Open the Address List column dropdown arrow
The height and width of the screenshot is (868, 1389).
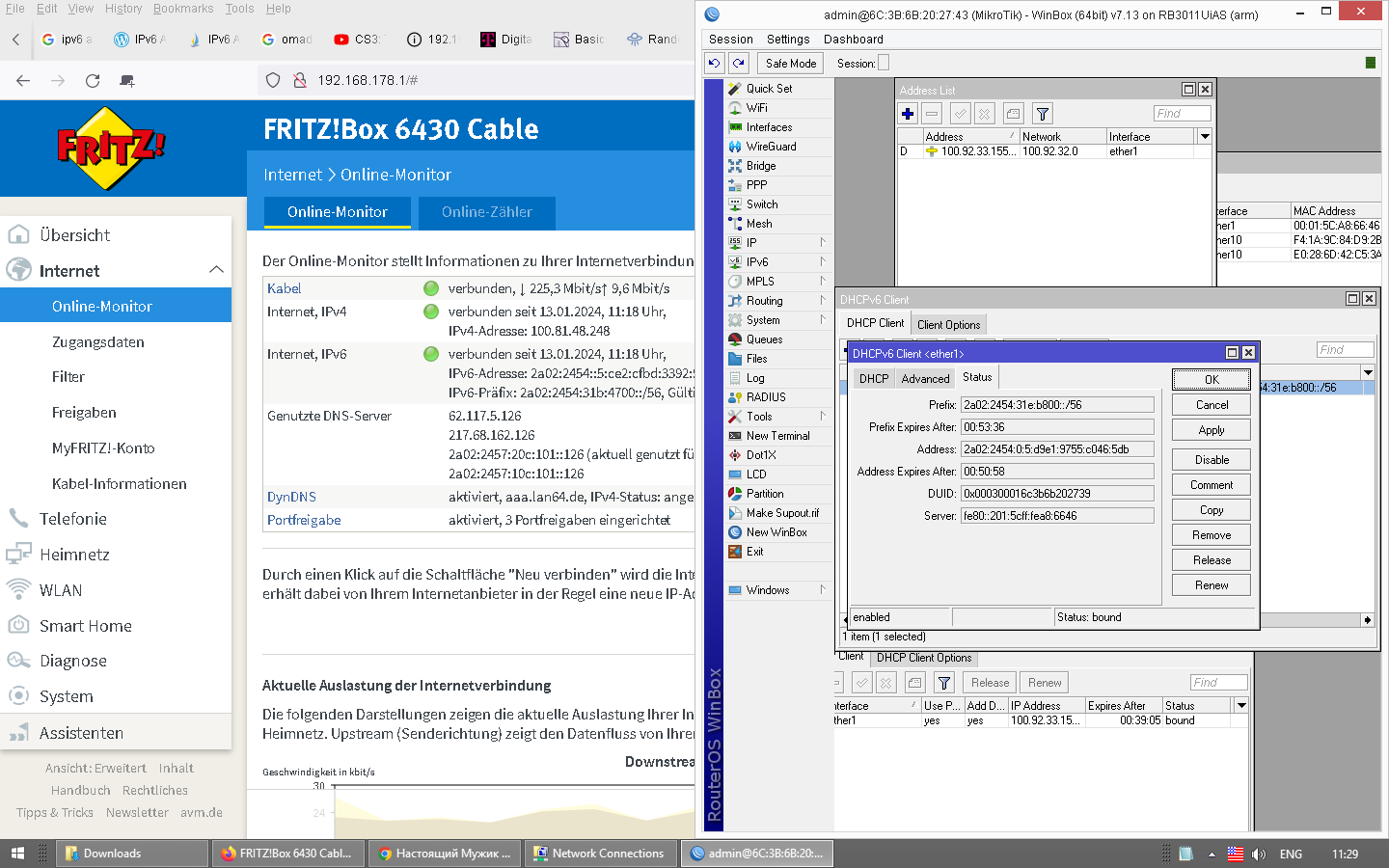click(1205, 137)
